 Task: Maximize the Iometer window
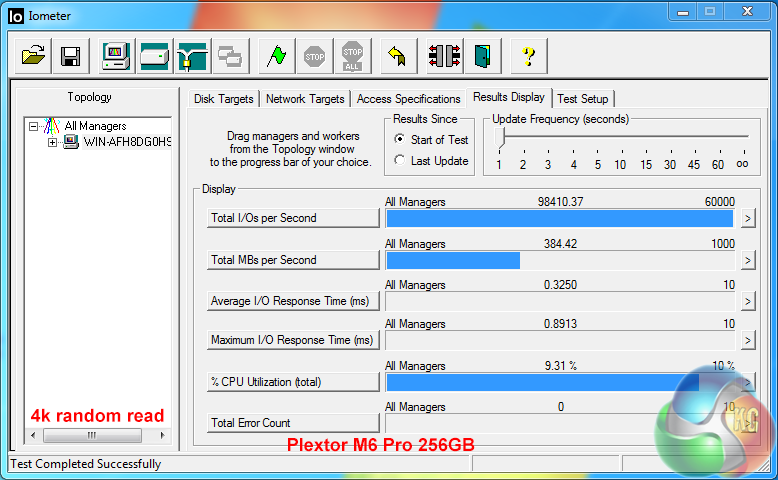(710, 12)
